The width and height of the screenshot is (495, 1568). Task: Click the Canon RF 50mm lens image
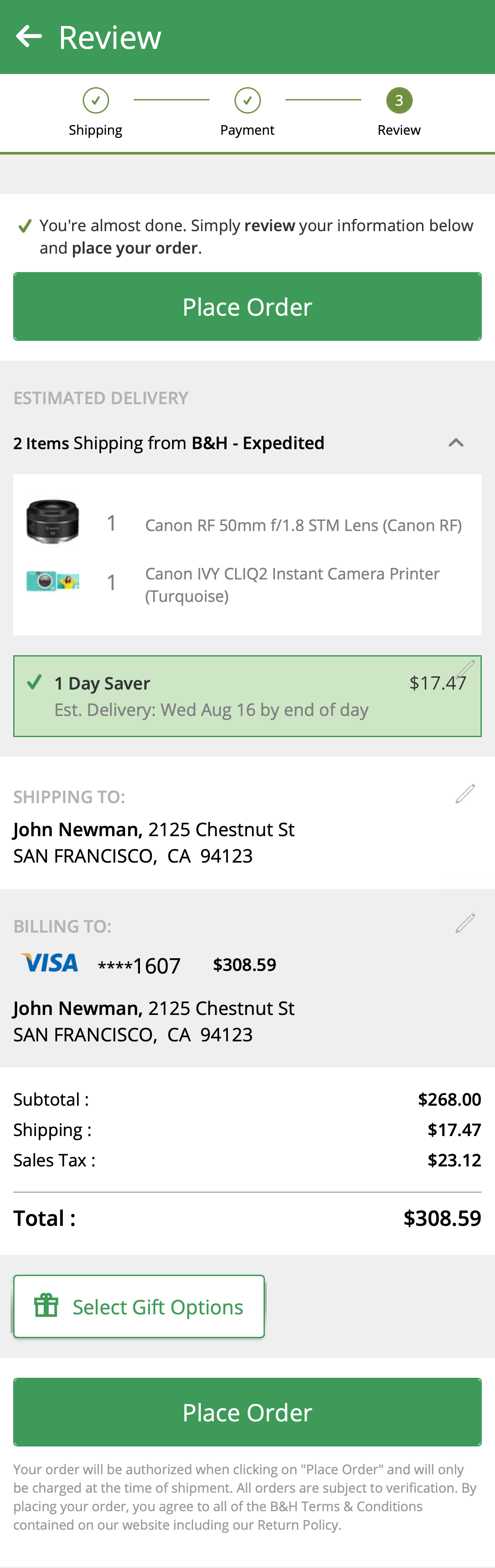tap(53, 522)
